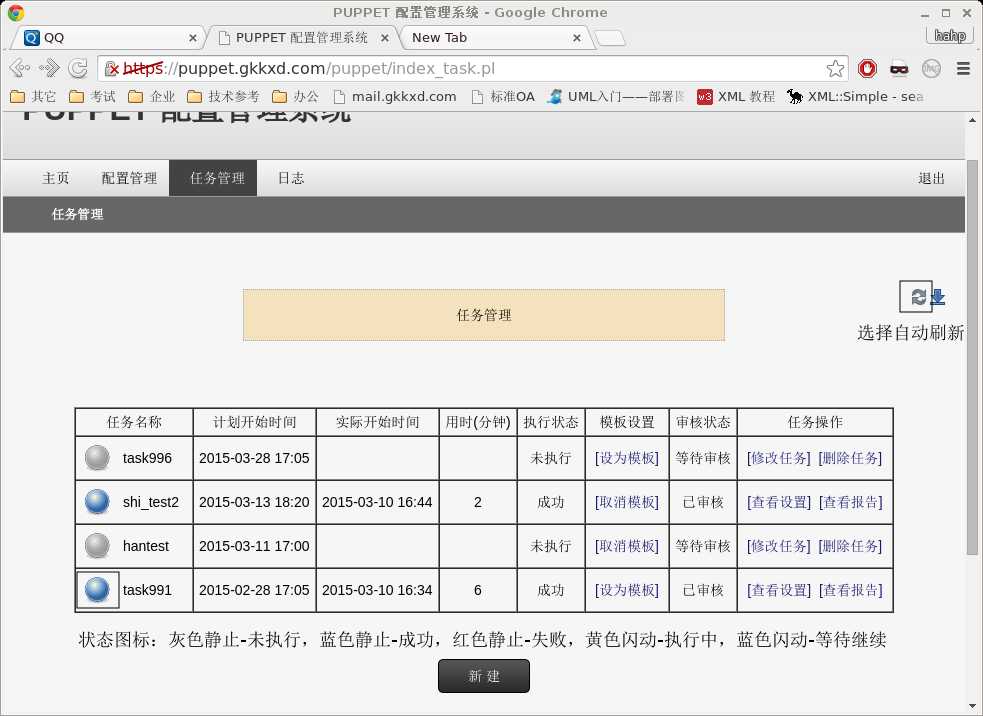Open 查看报告 for shi_test2

coord(852,501)
